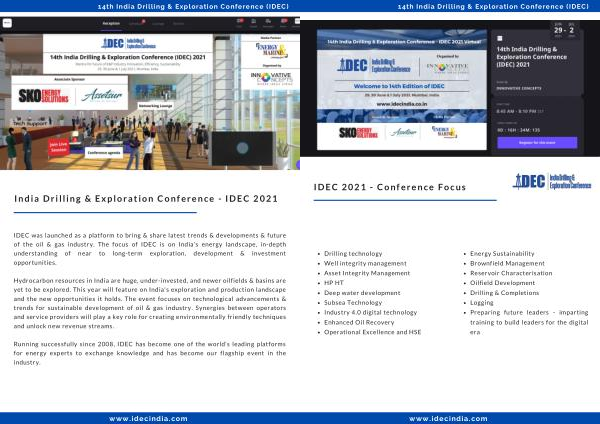Viewport: 600px width, 424px height.
Task: Click the blue screen display above the Networking Lounge
Action: 156,92
